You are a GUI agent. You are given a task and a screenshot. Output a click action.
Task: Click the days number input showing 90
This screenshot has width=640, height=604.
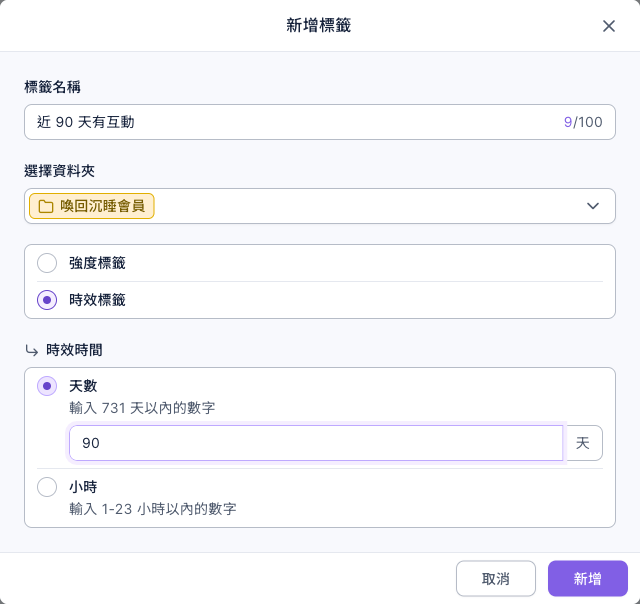coord(316,443)
